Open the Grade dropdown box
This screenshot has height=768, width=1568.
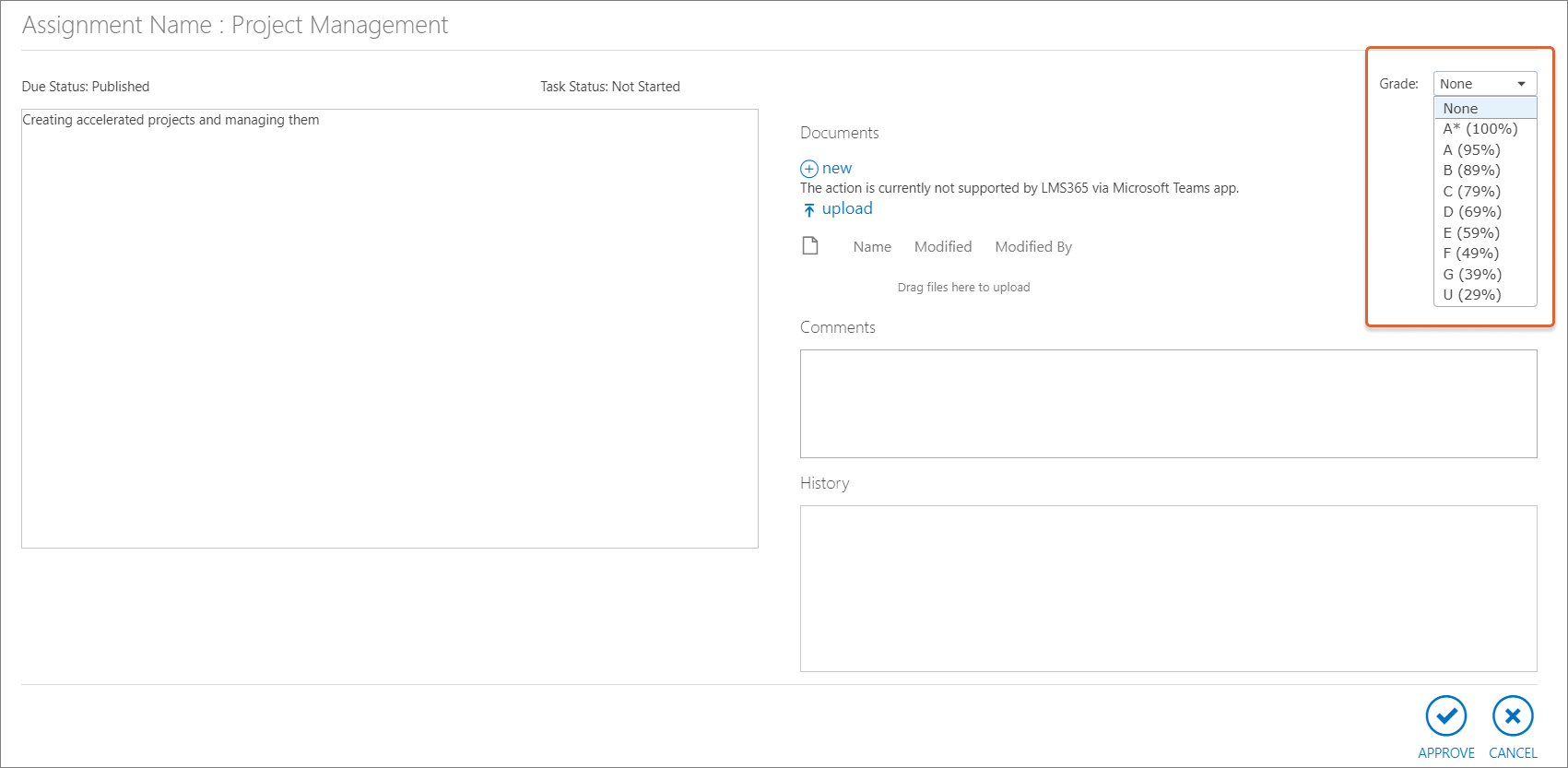tap(1484, 84)
